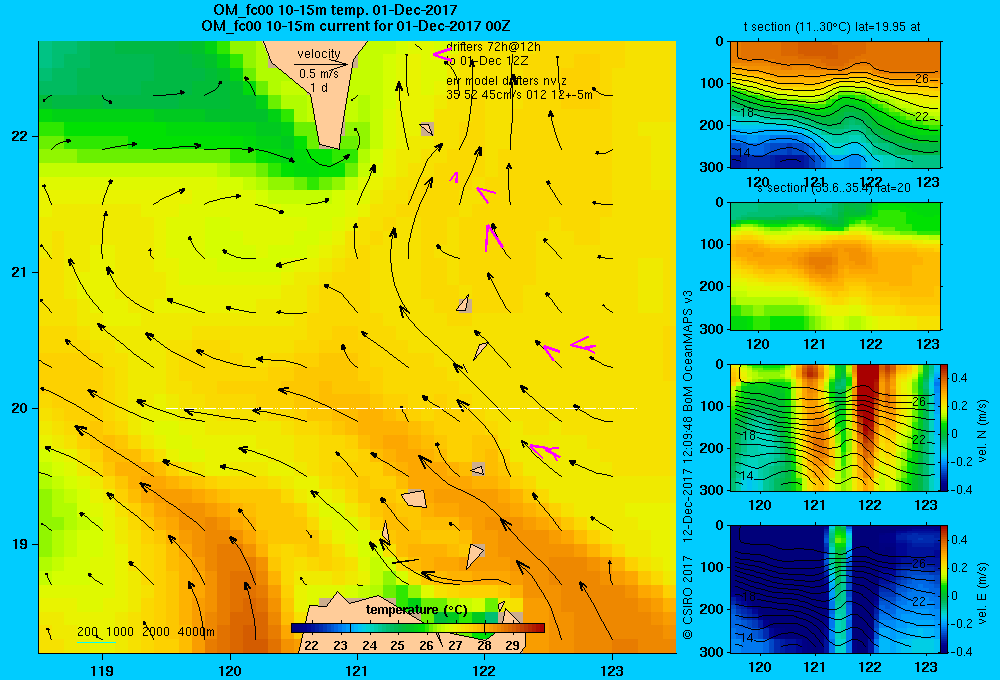Click the '0.5 m/s' velocity scale text

pos(319,74)
